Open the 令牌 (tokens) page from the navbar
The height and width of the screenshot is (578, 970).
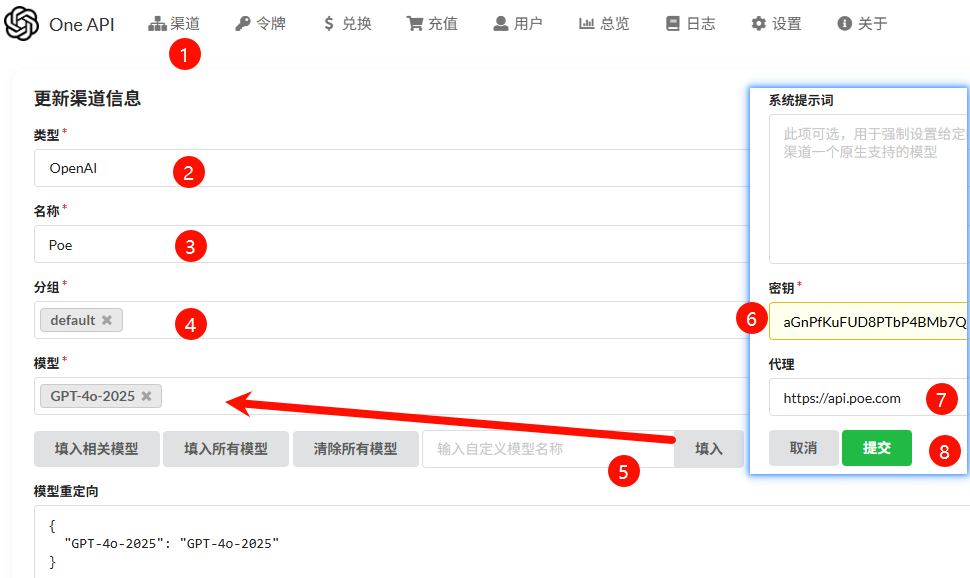click(260, 22)
